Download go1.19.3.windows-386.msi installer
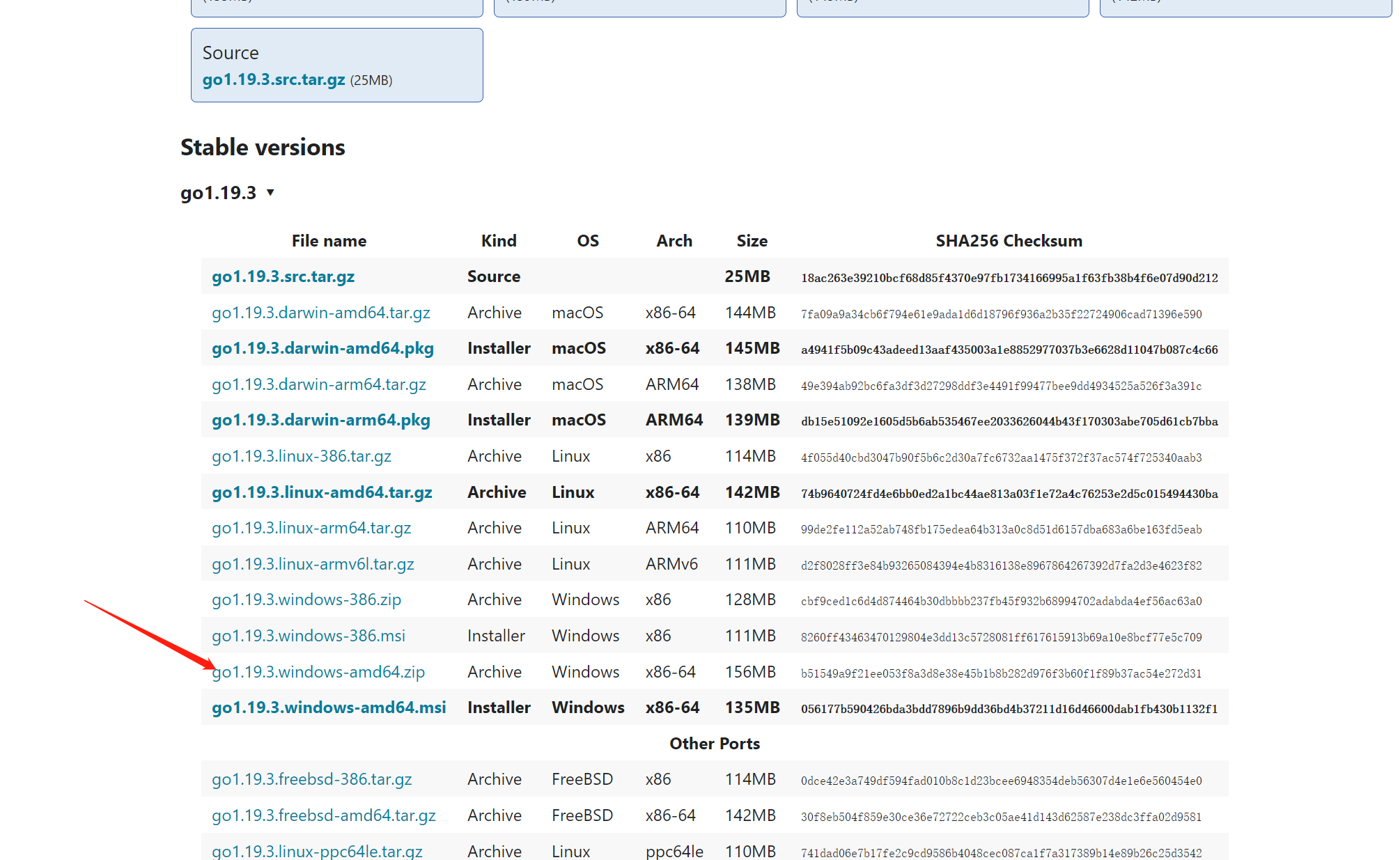The width and height of the screenshot is (1400, 860). [x=308, y=636]
